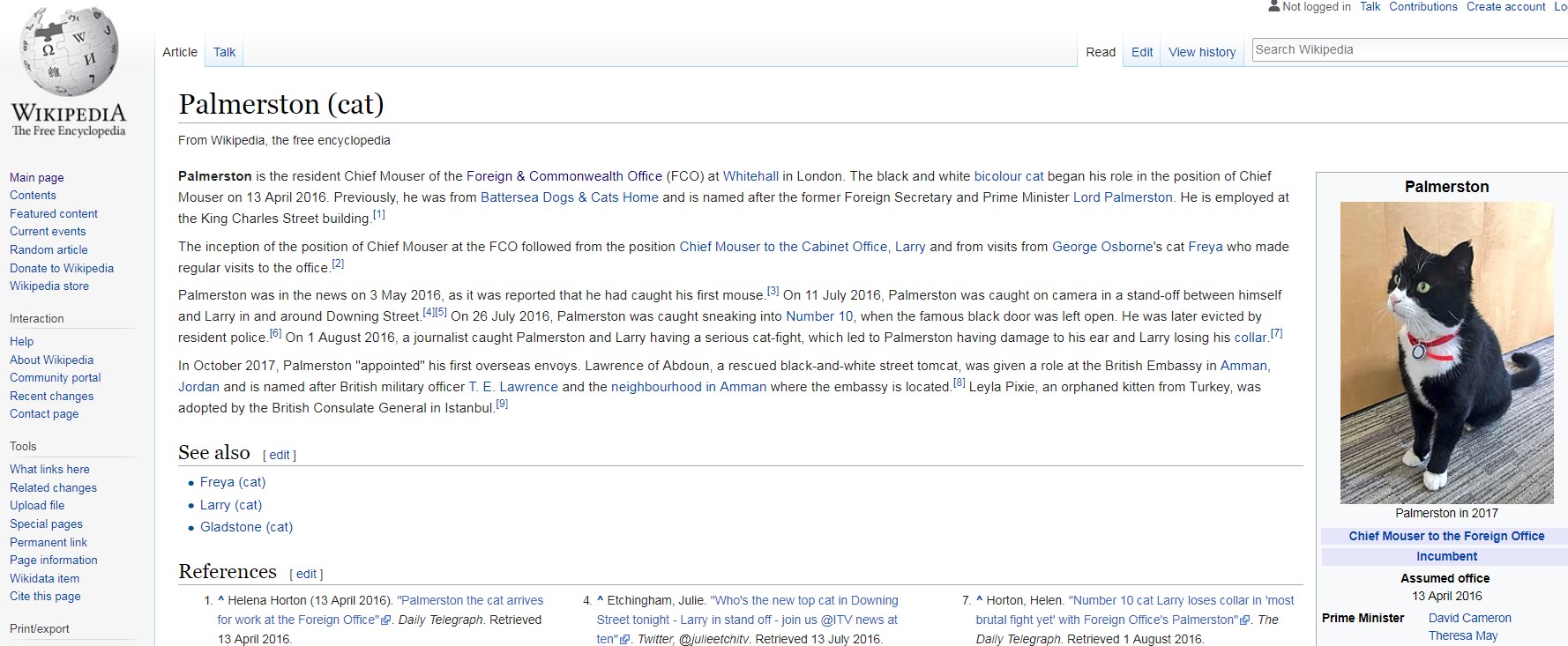Jump back via caret of reference 7
The image size is (1568, 646).
[979, 600]
